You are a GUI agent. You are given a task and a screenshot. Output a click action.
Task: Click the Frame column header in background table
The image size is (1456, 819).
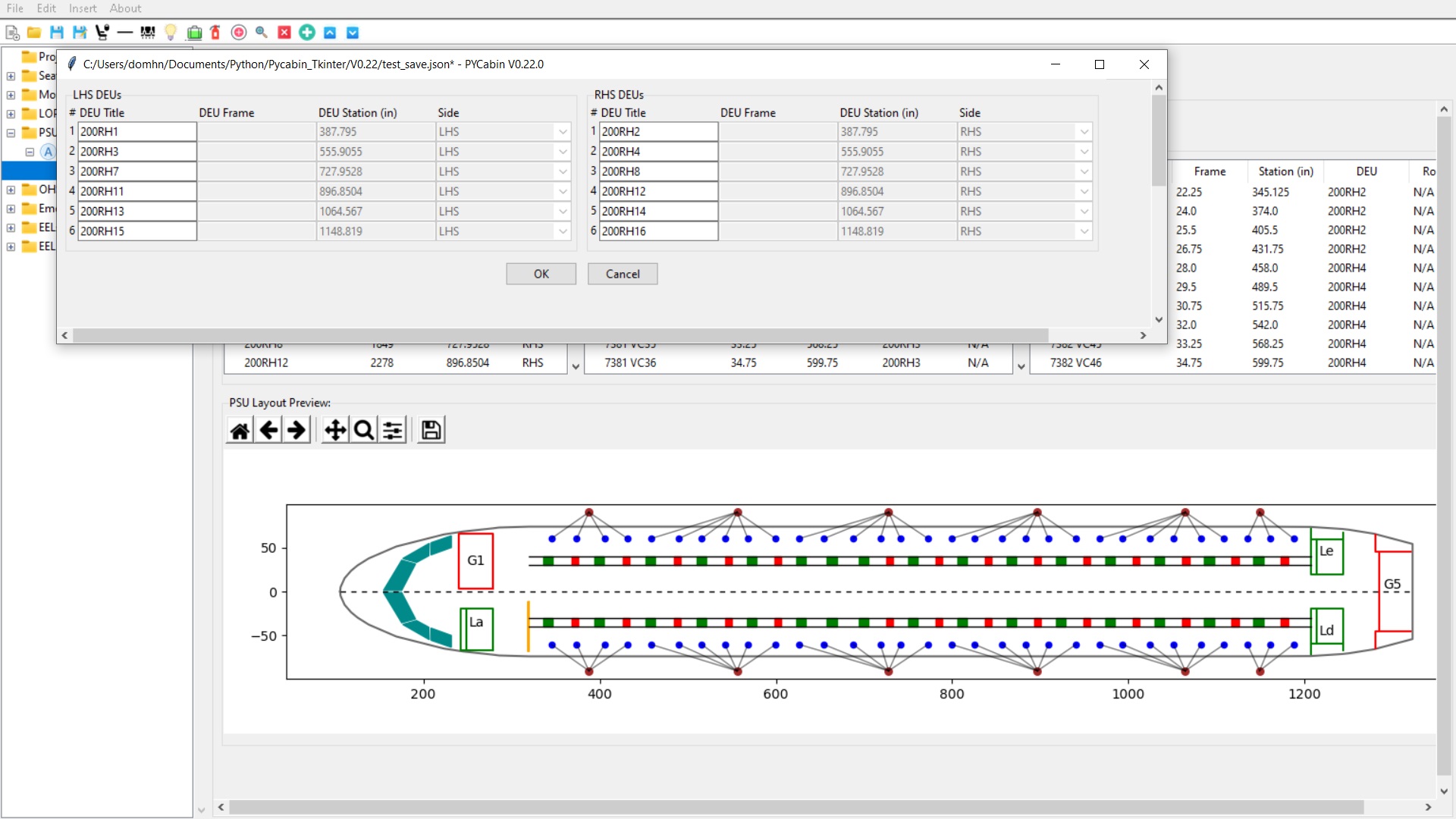point(1210,172)
